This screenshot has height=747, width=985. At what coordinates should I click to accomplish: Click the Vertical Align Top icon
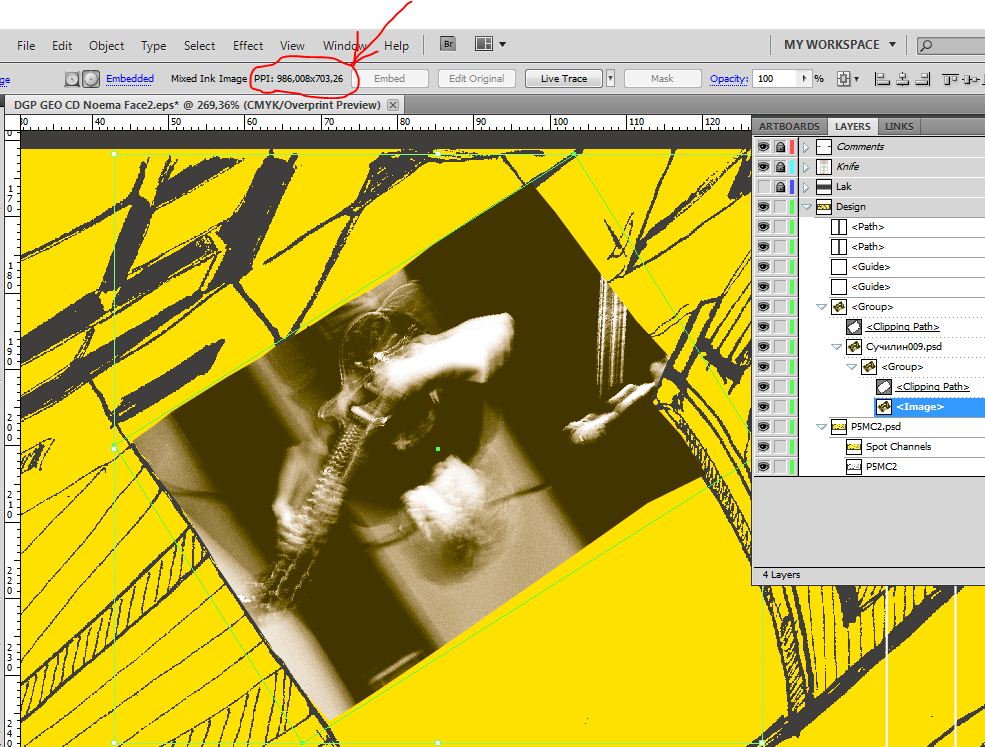(x=950, y=79)
